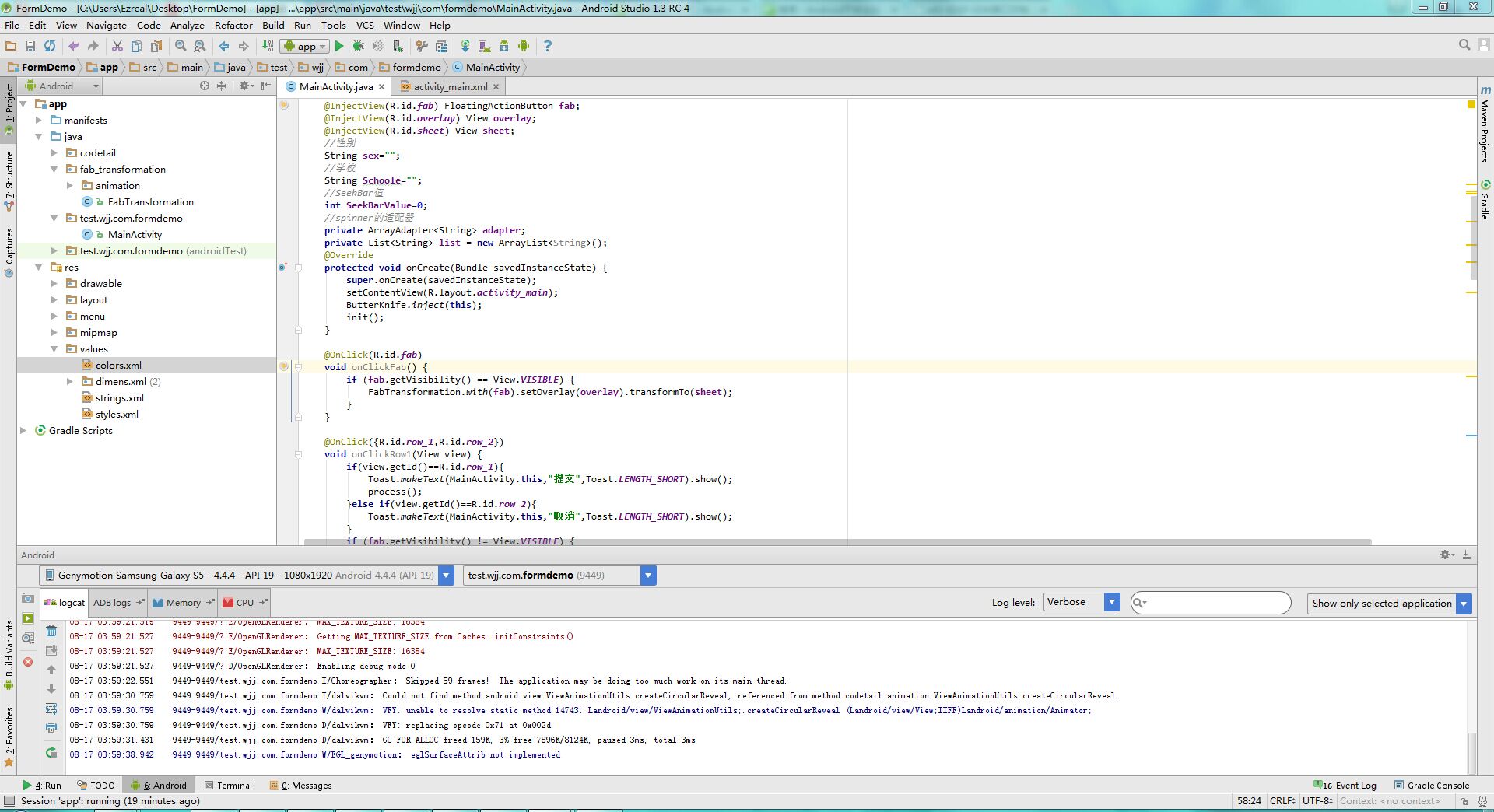The image size is (1494, 812).
Task: Open the TODO tool window
Action: point(95,786)
